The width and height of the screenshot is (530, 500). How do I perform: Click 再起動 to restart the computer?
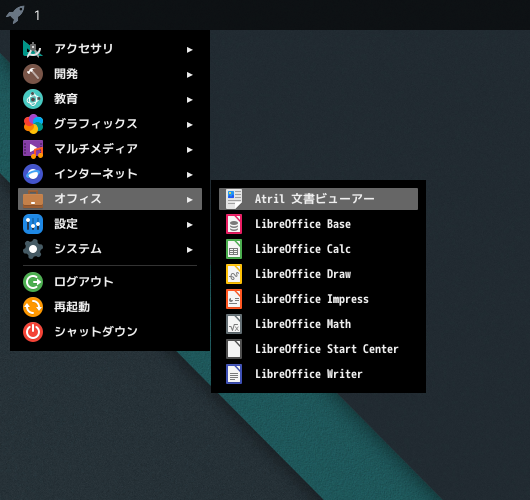pos(110,307)
